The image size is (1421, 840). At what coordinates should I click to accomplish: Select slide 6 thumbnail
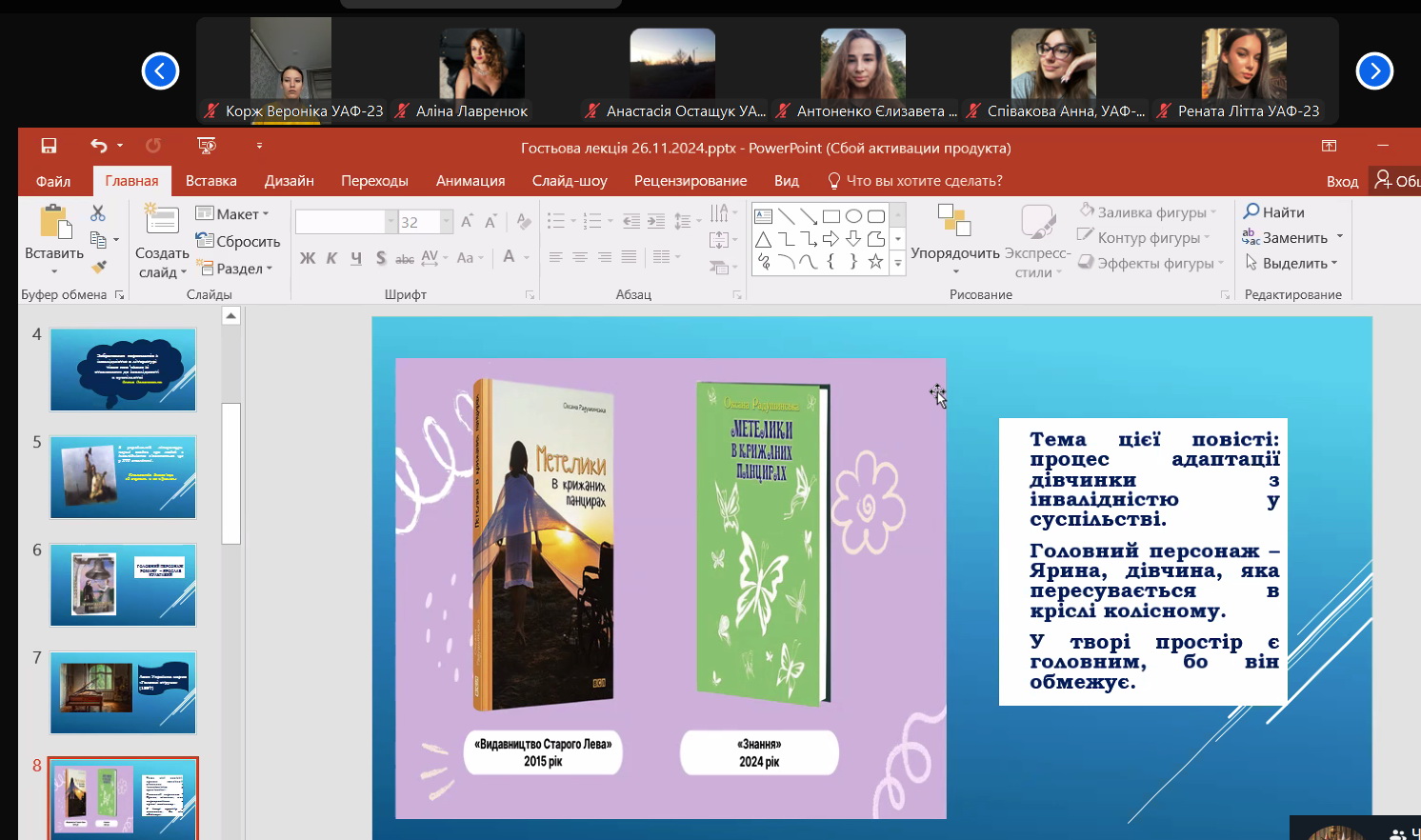coord(123,585)
